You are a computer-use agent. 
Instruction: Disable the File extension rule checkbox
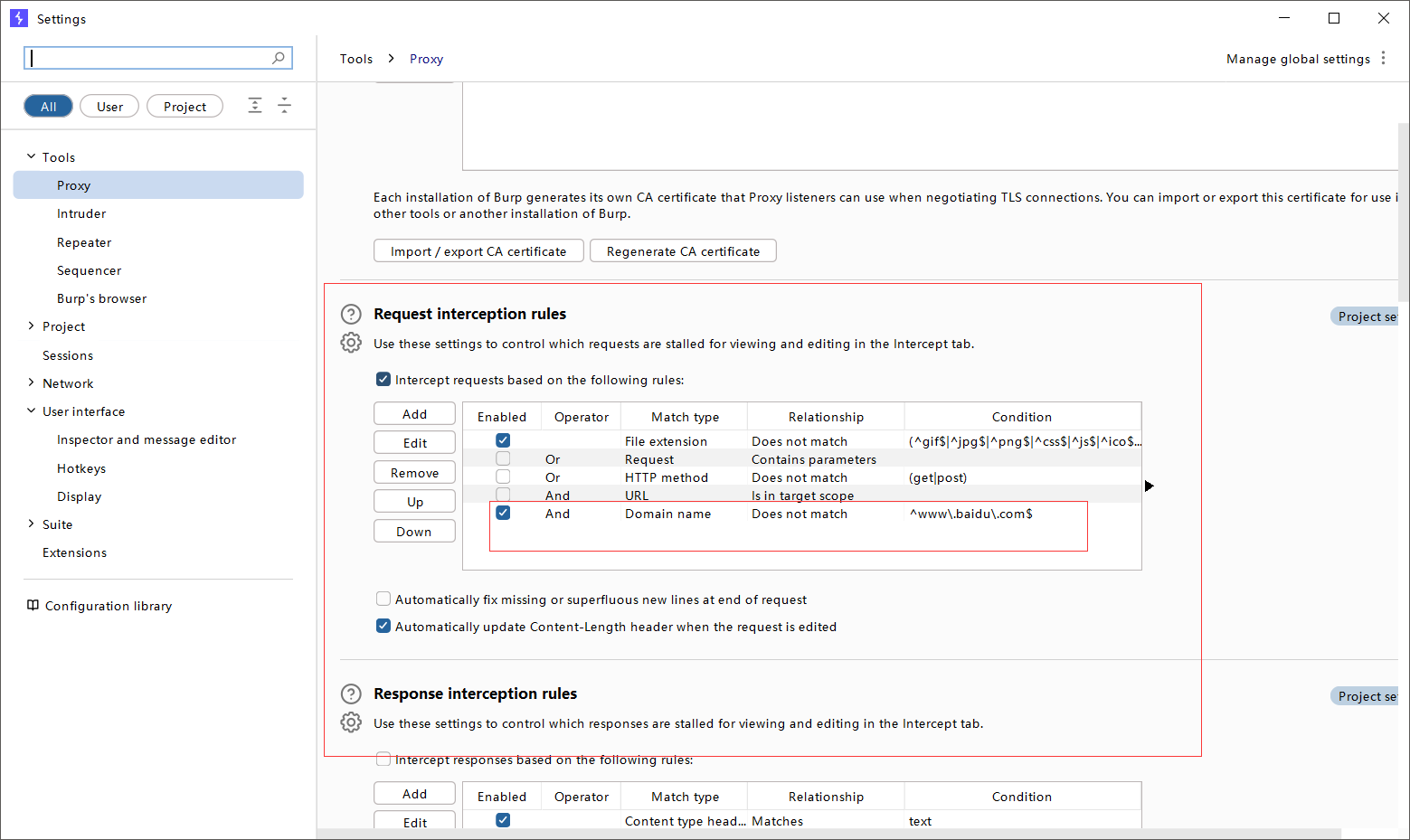[503, 440]
